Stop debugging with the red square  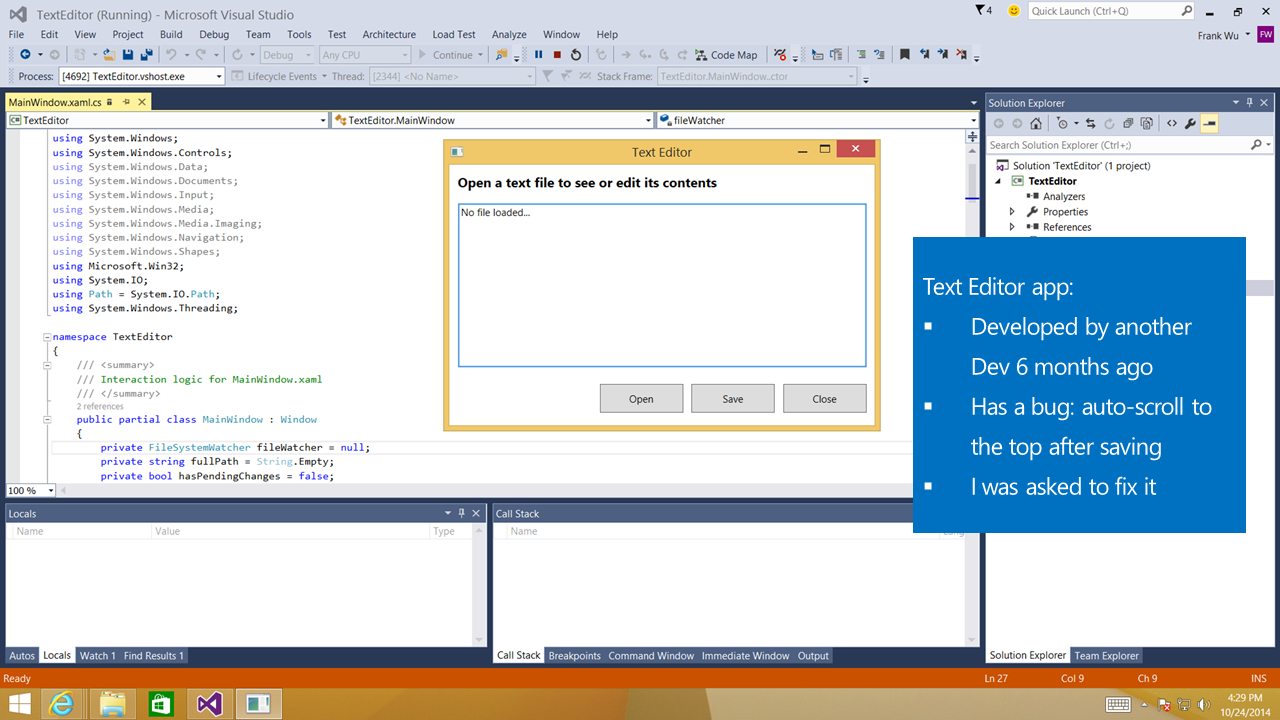(557, 55)
